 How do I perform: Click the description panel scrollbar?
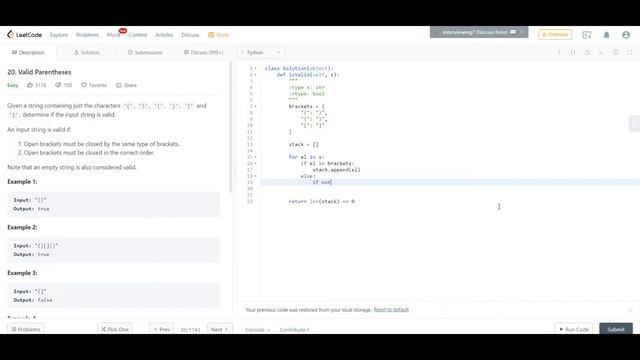[230, 127]
